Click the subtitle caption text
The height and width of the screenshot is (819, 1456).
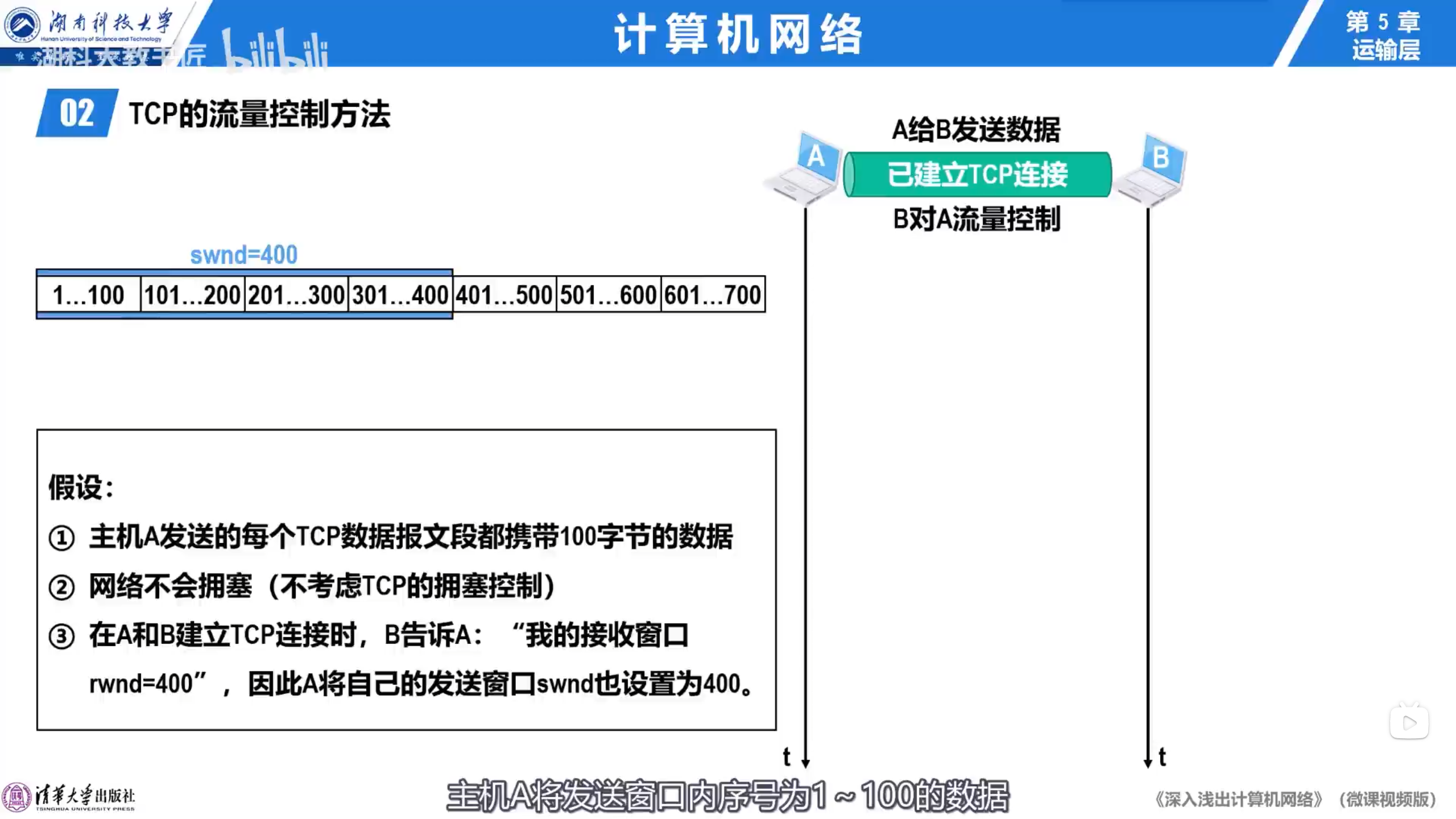click(x=727, y=796)
